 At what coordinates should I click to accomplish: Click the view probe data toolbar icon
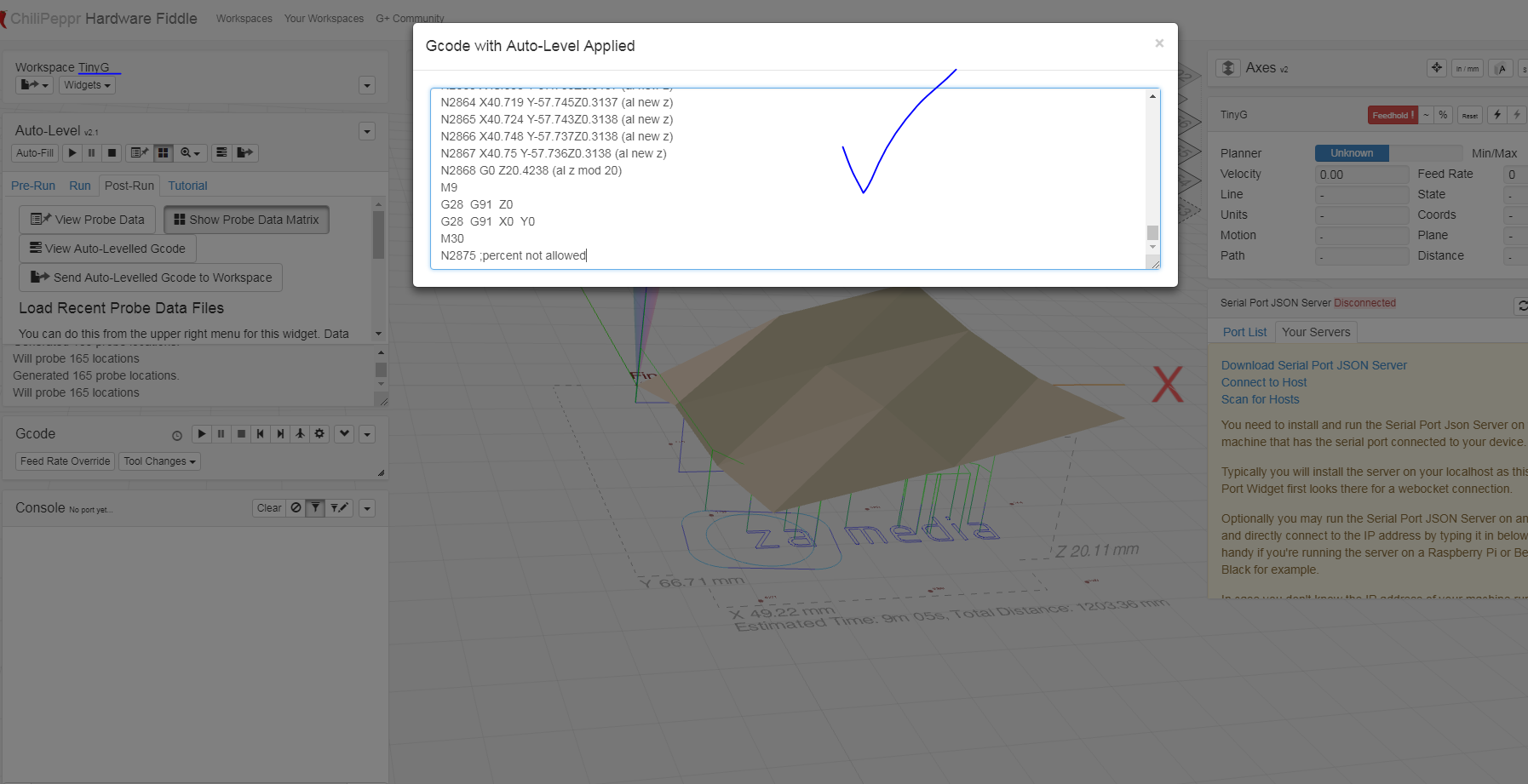(x=139, y=153)
